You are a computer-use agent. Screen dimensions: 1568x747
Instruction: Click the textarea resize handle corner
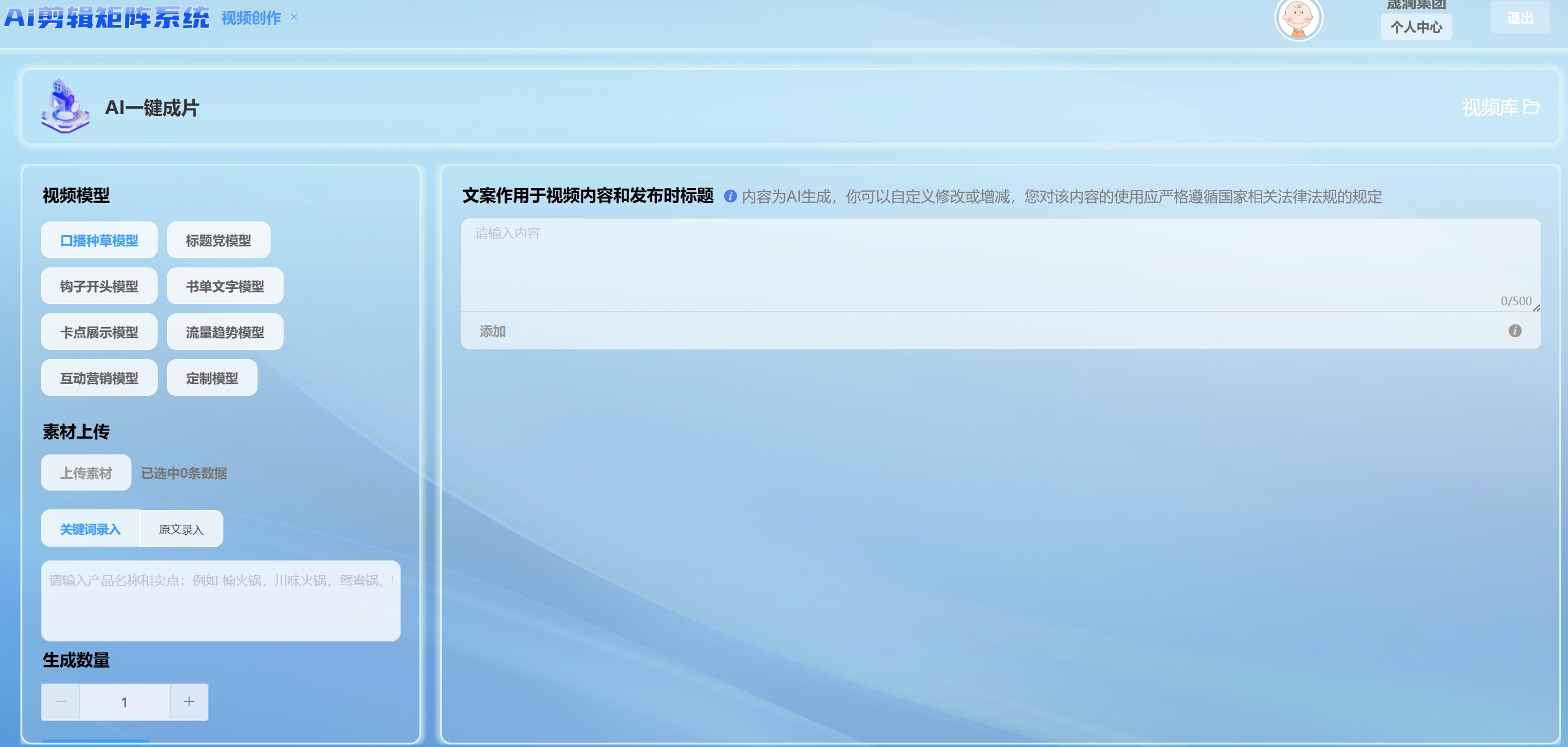coord(1536,308)
